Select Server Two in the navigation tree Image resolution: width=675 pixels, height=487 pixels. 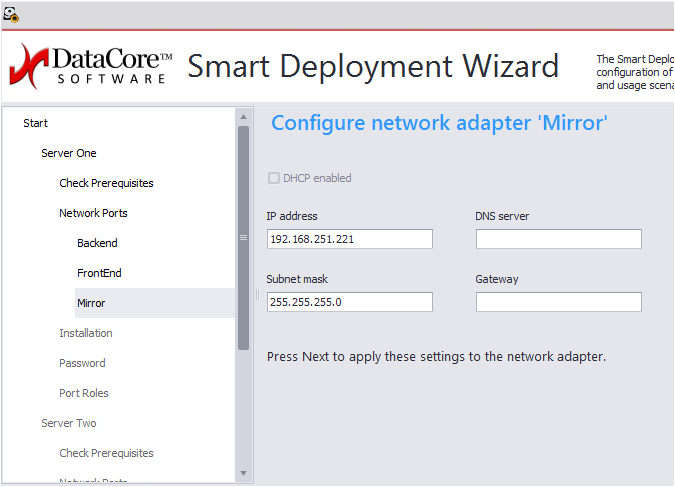69,423
